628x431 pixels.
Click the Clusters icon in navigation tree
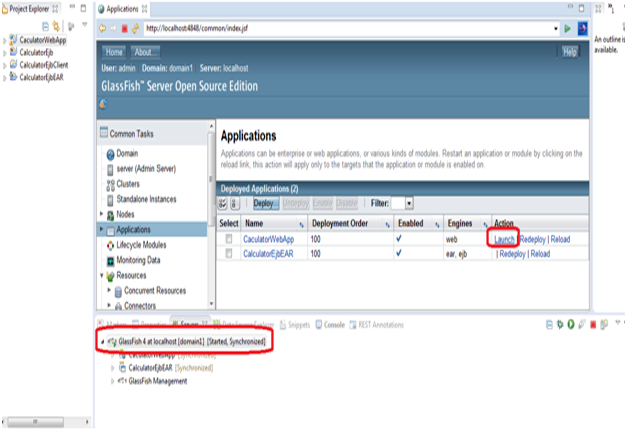(111, 185)
